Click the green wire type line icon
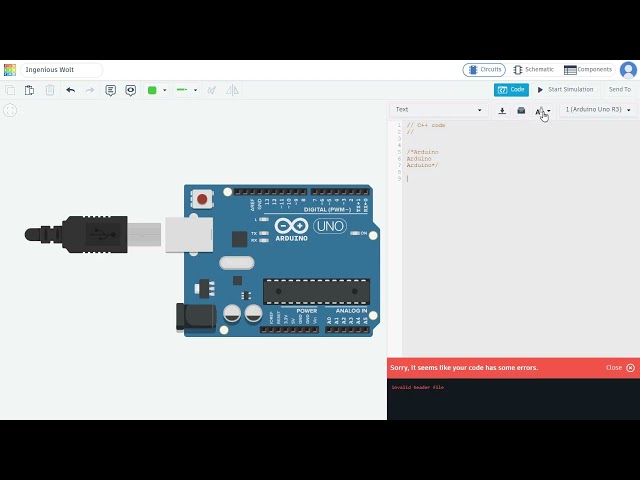Screen dimensions: 640x480 tap(182, 90)
